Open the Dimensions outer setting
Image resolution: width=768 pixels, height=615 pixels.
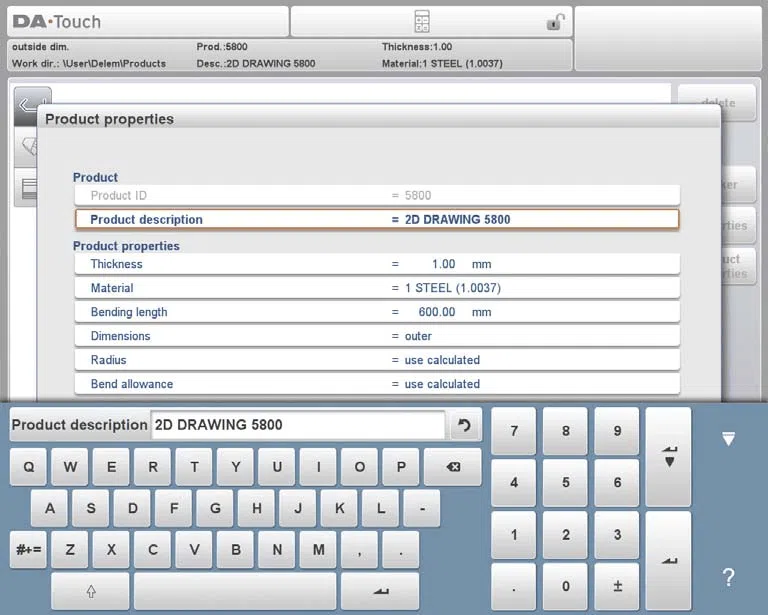coord(377,336)
